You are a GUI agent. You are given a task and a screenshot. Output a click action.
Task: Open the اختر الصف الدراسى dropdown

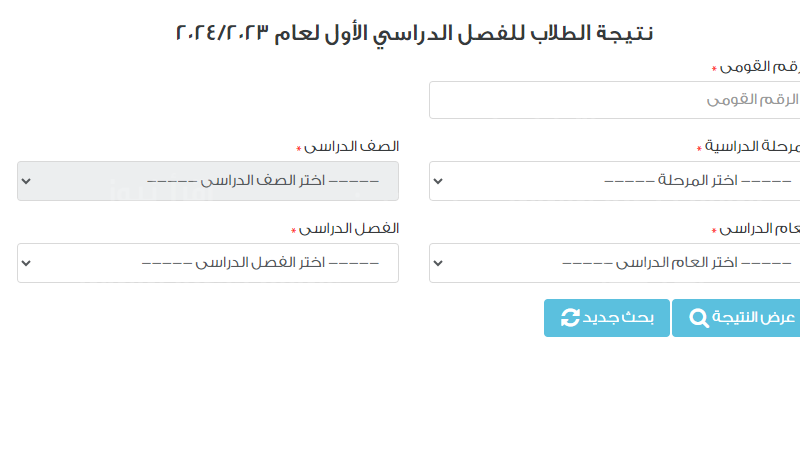[208, 182]
